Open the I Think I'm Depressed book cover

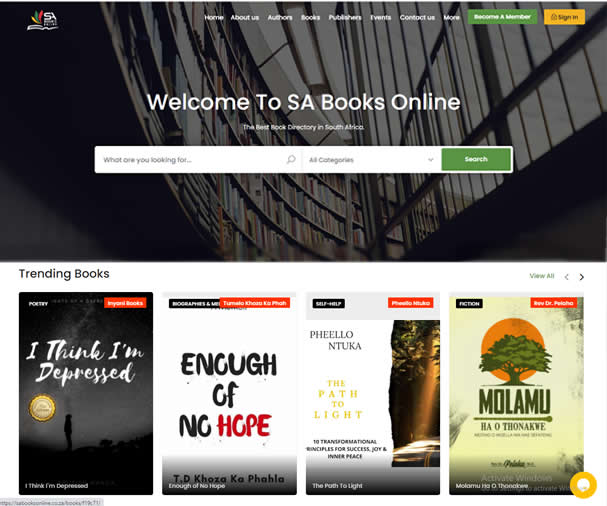point(86,393)
